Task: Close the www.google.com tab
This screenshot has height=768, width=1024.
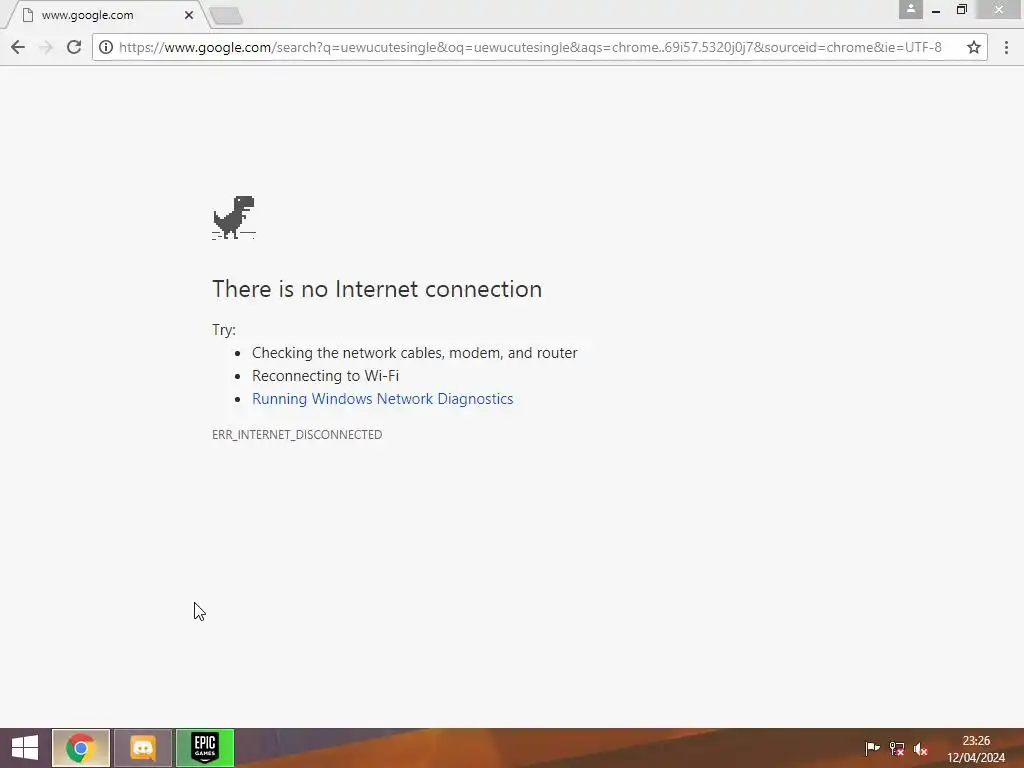Action: tap(189, 15)
